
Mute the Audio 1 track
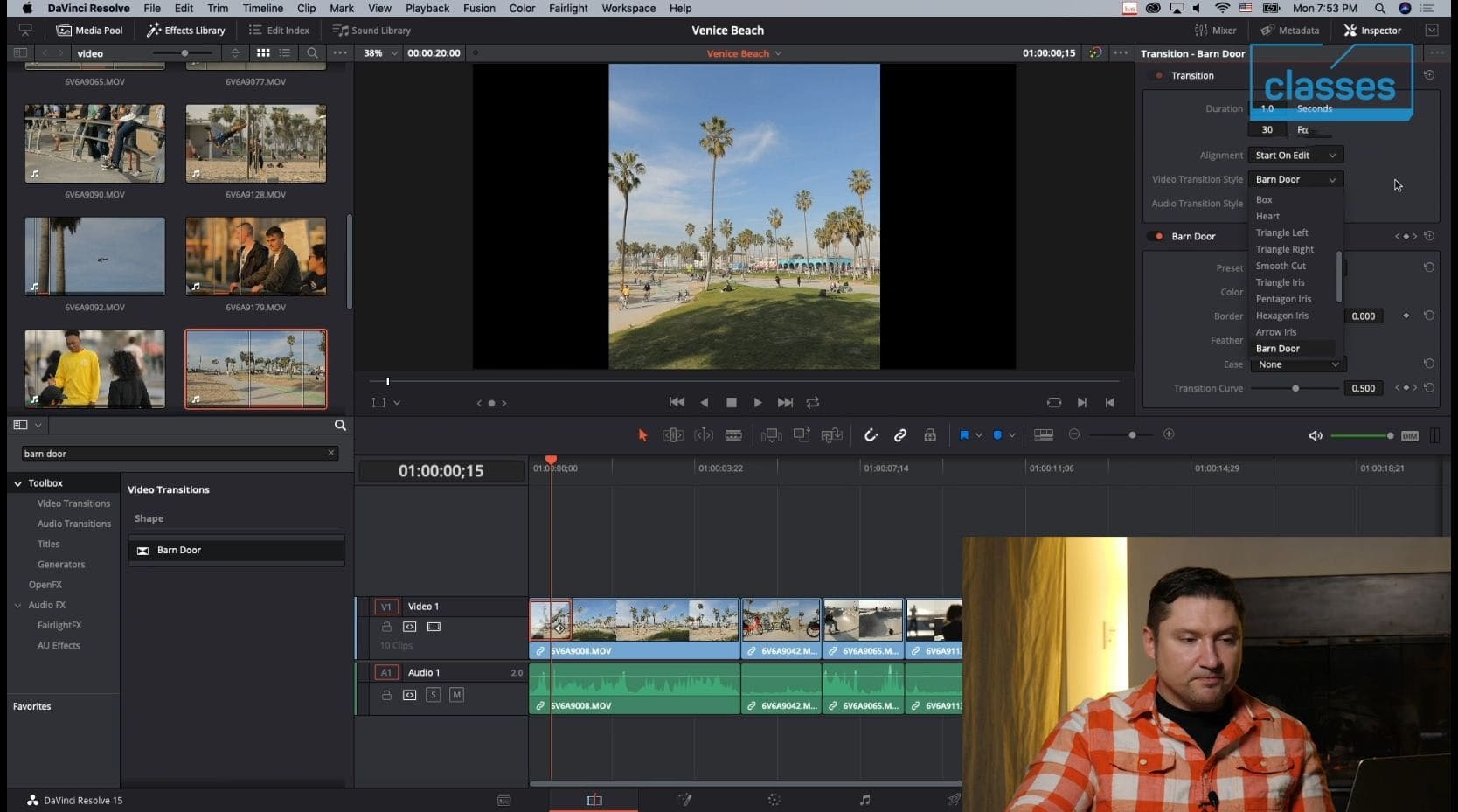tap(456, 695)
